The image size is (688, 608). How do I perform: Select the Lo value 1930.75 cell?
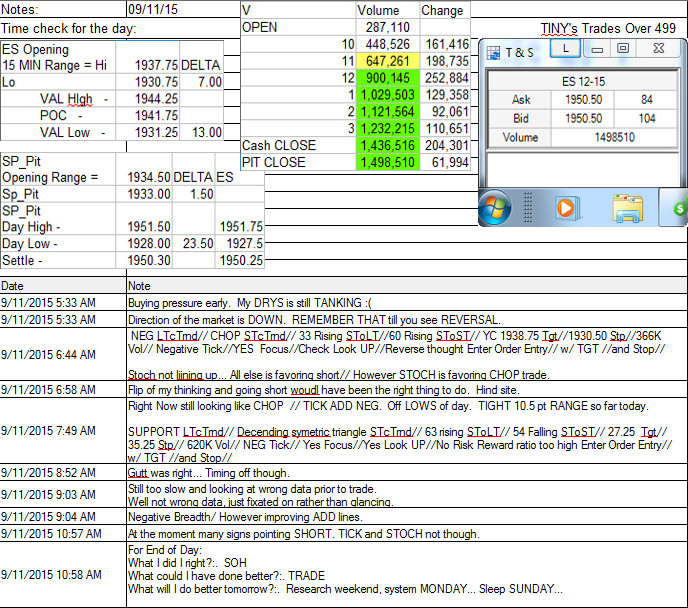click(148, 82)
